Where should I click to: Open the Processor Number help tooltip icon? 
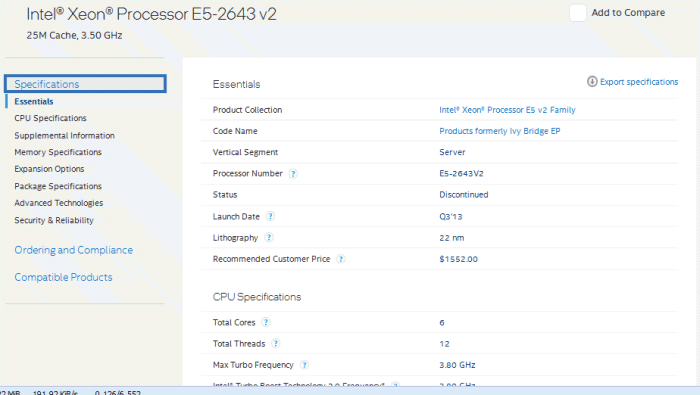pos(293,174)
